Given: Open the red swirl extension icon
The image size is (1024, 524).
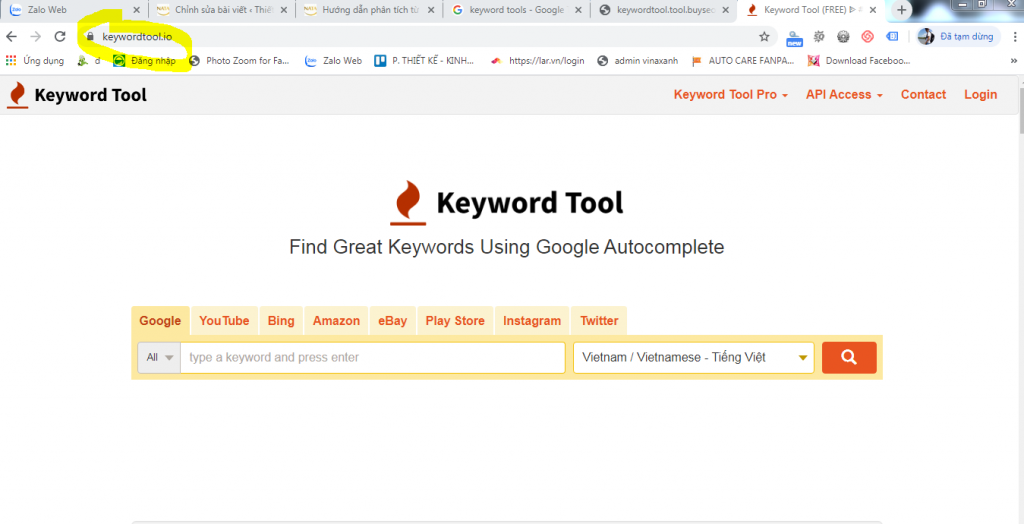Looking at the screenshot, I should (867, 37).
